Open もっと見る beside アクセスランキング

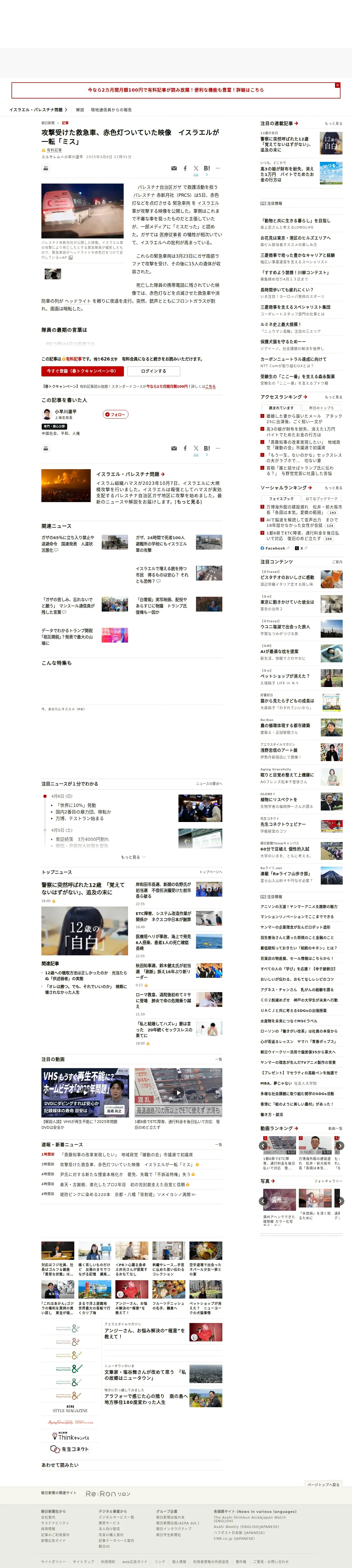coord(333,398)
